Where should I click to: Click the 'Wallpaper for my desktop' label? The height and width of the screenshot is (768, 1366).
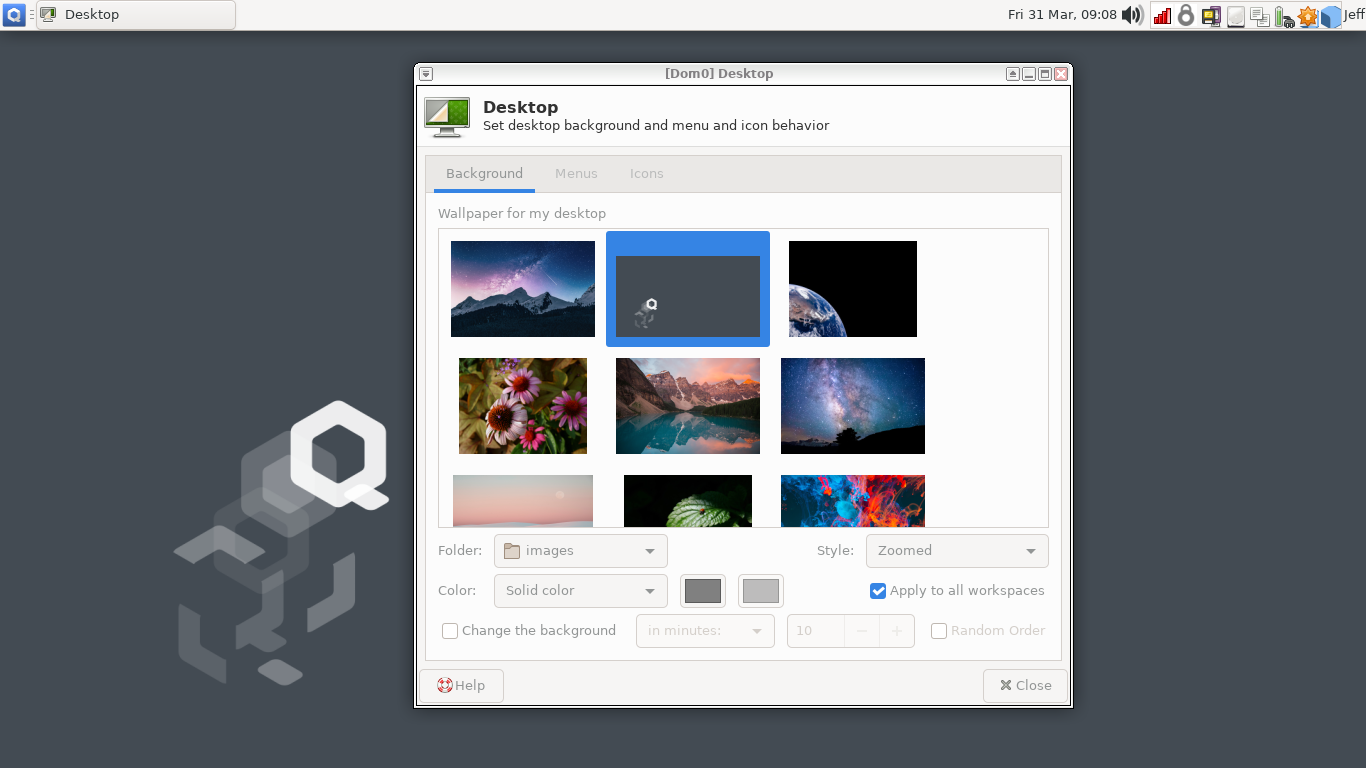pos(522,213)
